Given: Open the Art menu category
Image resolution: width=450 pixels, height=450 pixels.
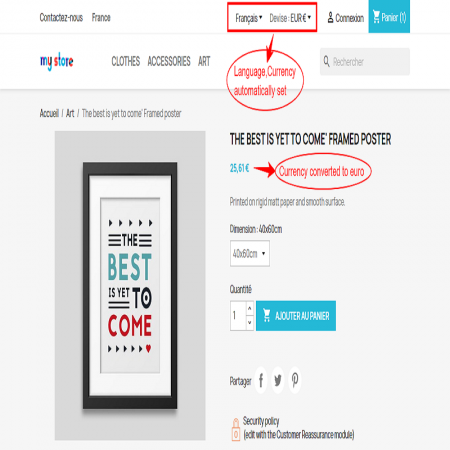Looking at the screenshot, I should click(x=204, y=61).
